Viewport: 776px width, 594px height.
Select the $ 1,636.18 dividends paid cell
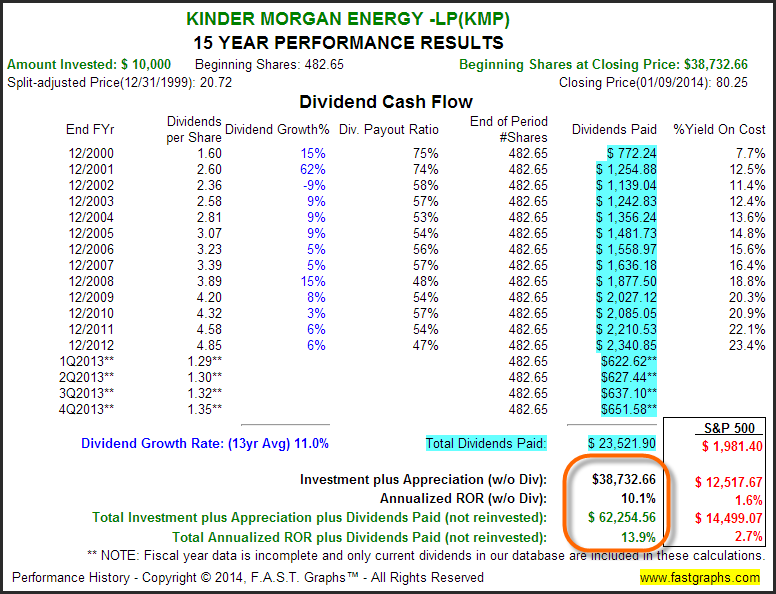pos(626,265)
